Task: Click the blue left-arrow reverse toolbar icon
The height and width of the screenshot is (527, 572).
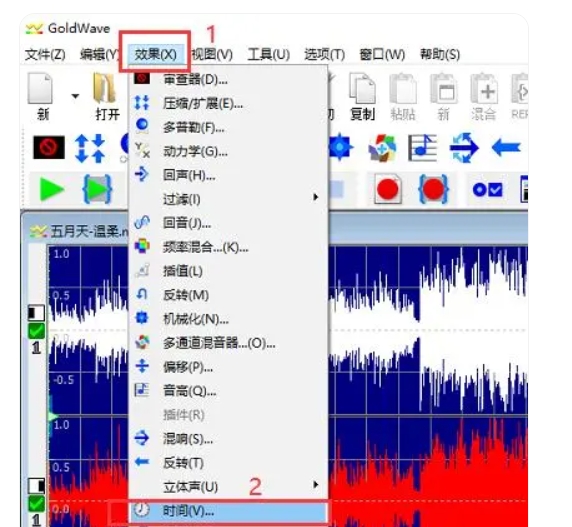Action: pyautogui.click(x=506, y=148)
